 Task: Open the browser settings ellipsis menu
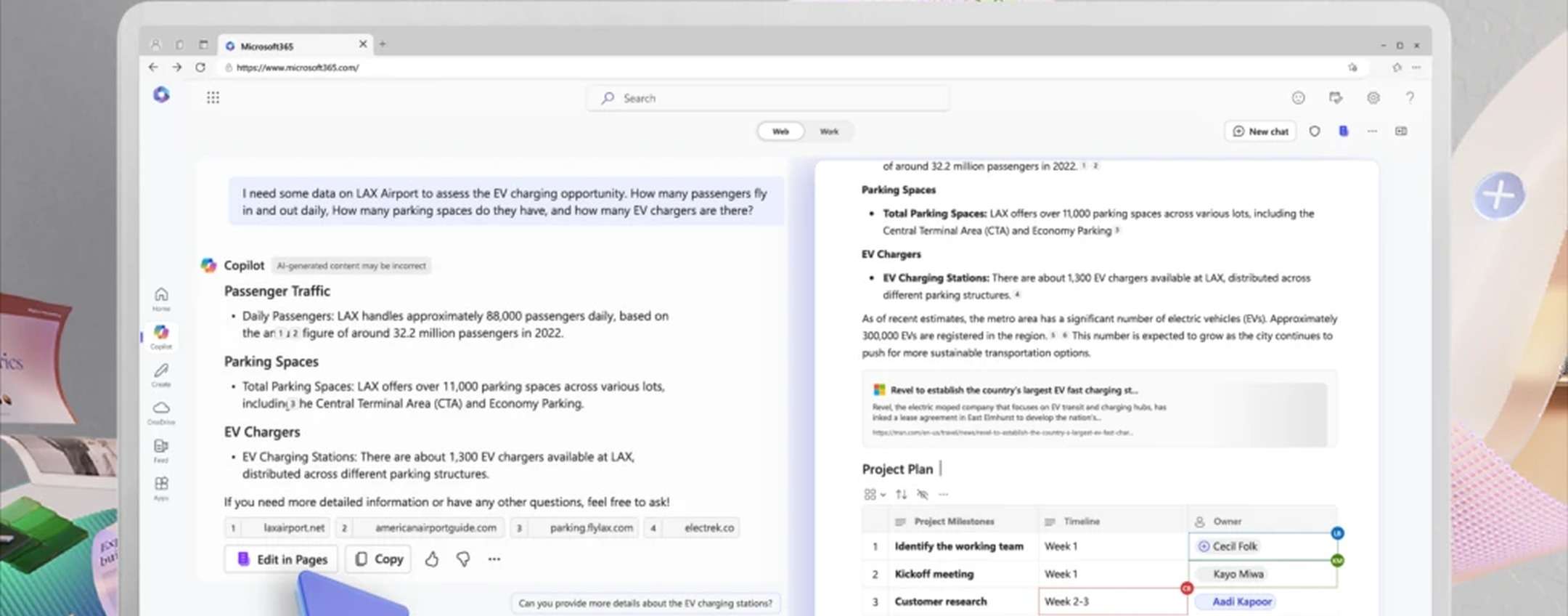[x=1416, y=67]
